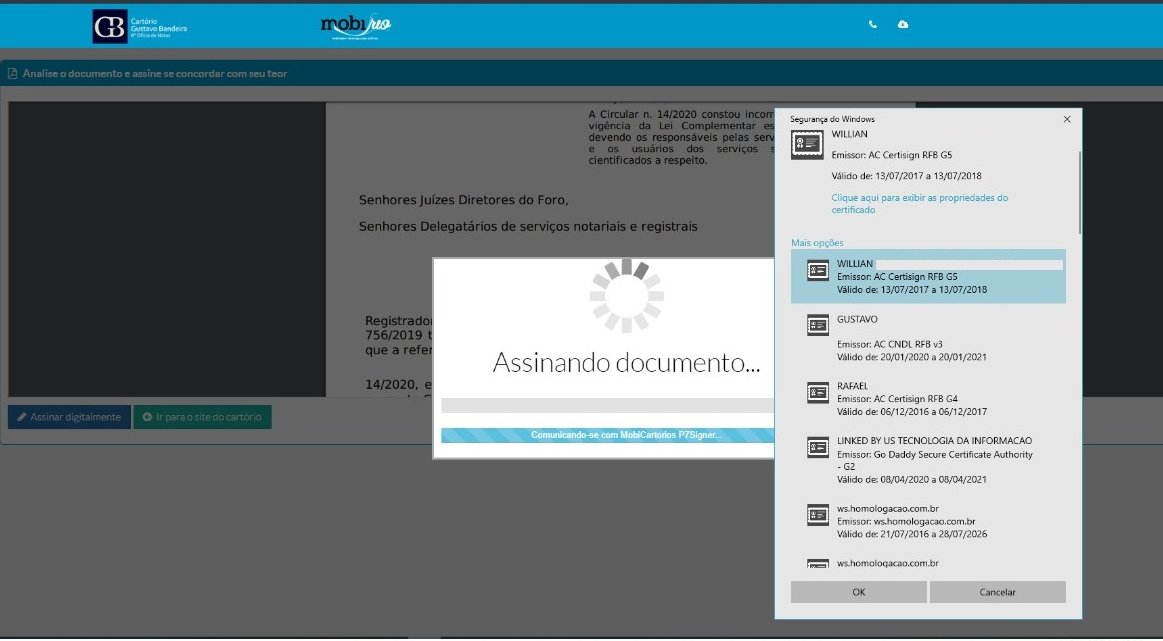Close the Segurança do Windows dialog
The image size is (1163, 641).
click(x=1067, y=119)
